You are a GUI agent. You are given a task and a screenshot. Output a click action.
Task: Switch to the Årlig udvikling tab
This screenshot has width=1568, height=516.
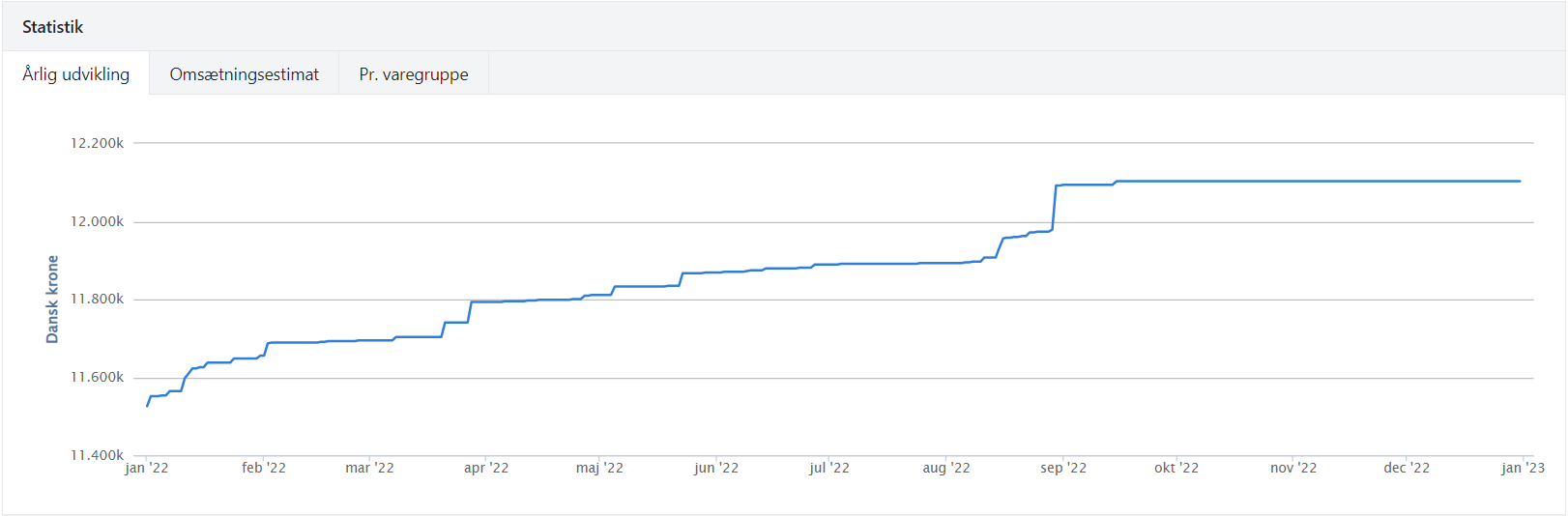point(75,74)
